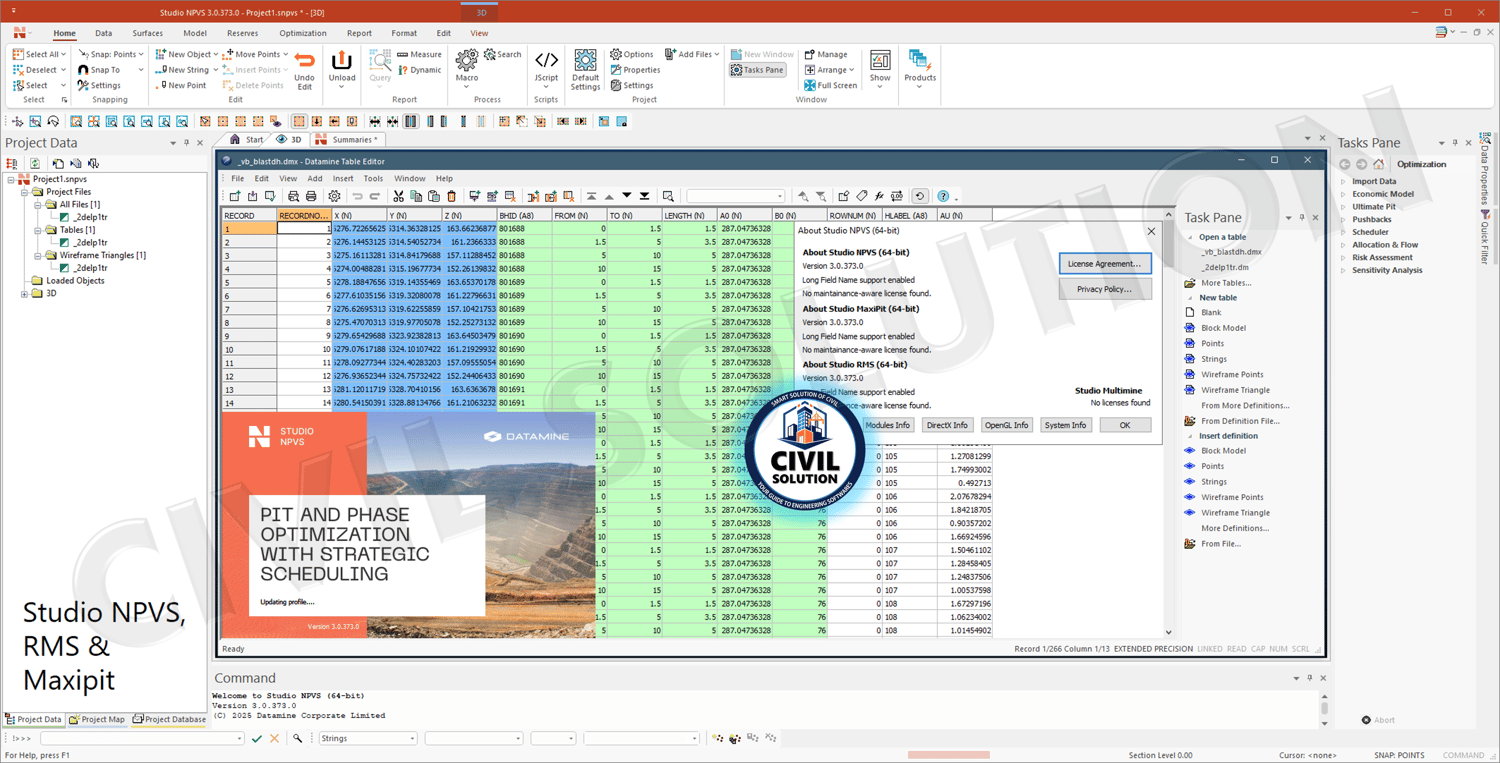1500x763 pixels.
Task: Open Default Settings in the ribbon
Action: click(585, 70)
